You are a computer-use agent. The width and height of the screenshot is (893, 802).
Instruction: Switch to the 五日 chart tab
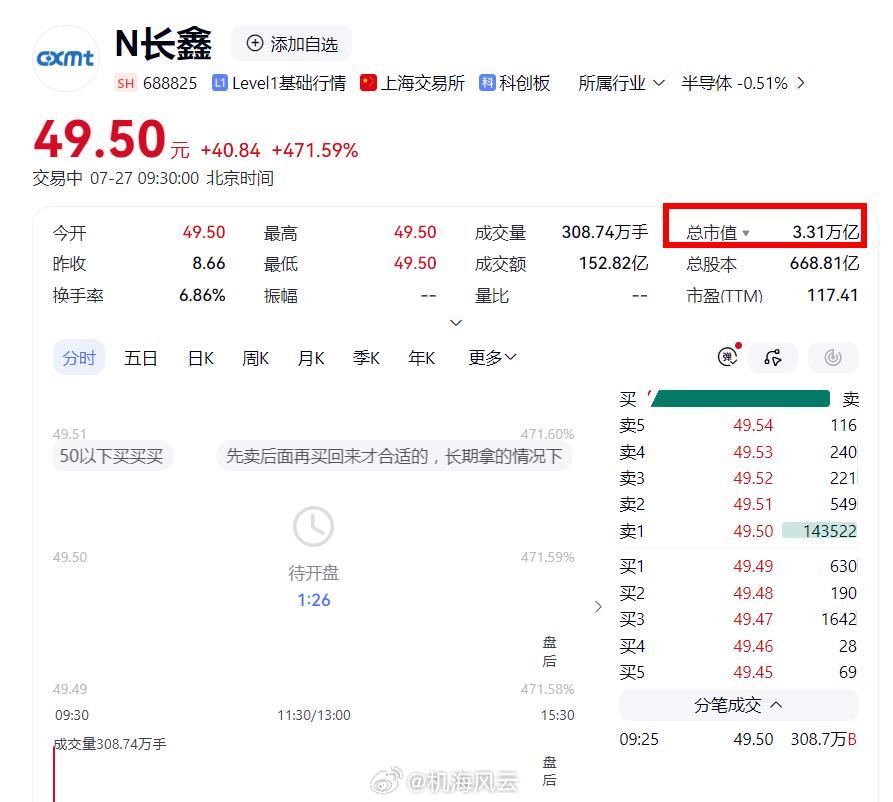(141, 358)
